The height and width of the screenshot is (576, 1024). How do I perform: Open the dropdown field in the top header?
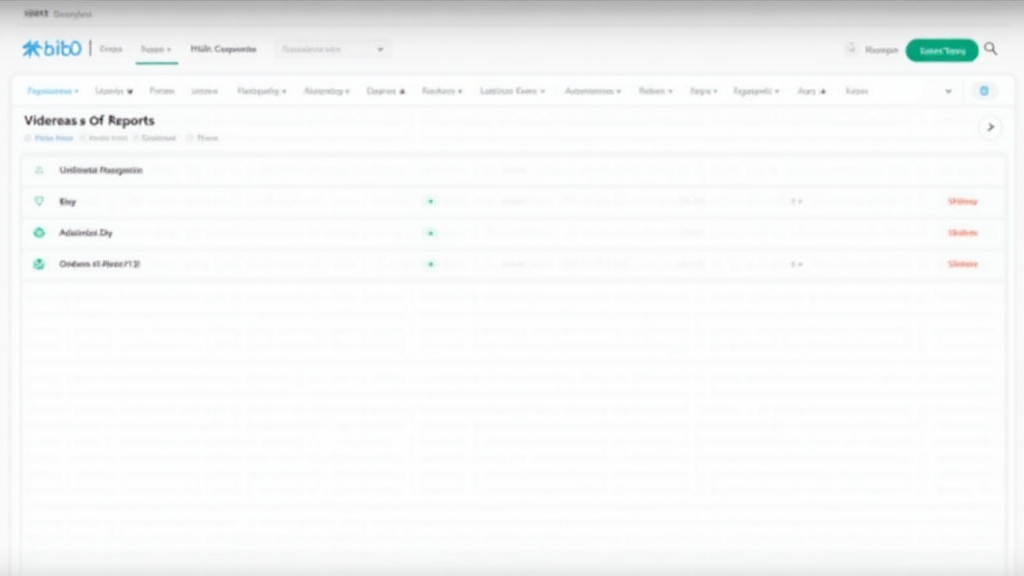[x=333, y=49]
